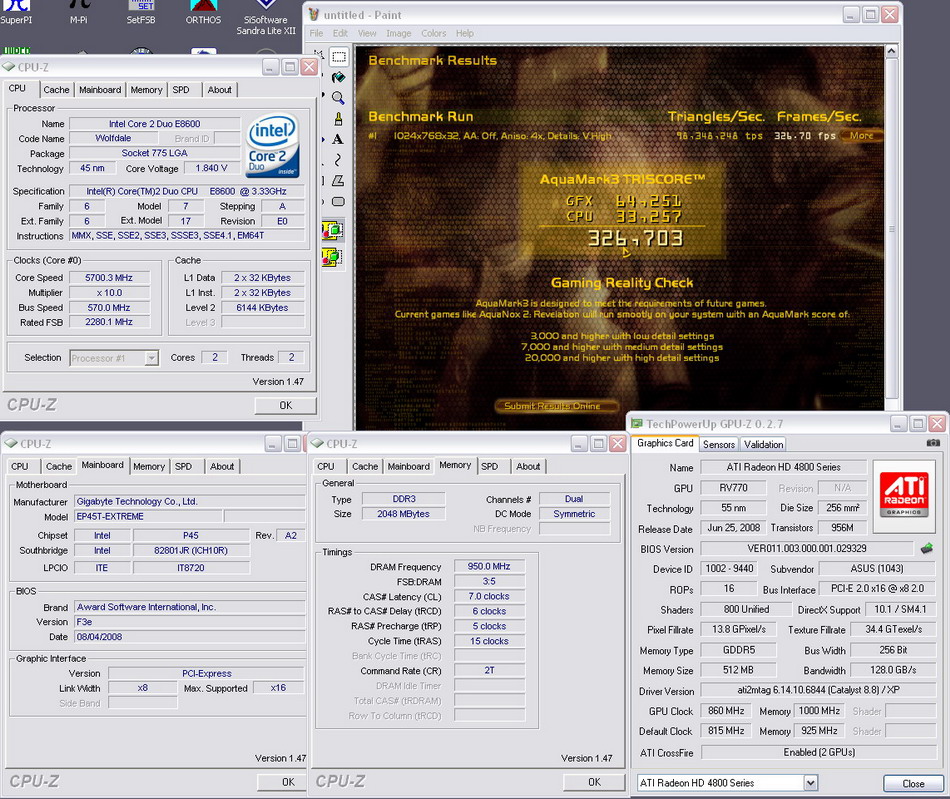This screenshot has width=950, height=799.
Task: Switch to Memory tab in top CPU-Z window
Action: 147,90
